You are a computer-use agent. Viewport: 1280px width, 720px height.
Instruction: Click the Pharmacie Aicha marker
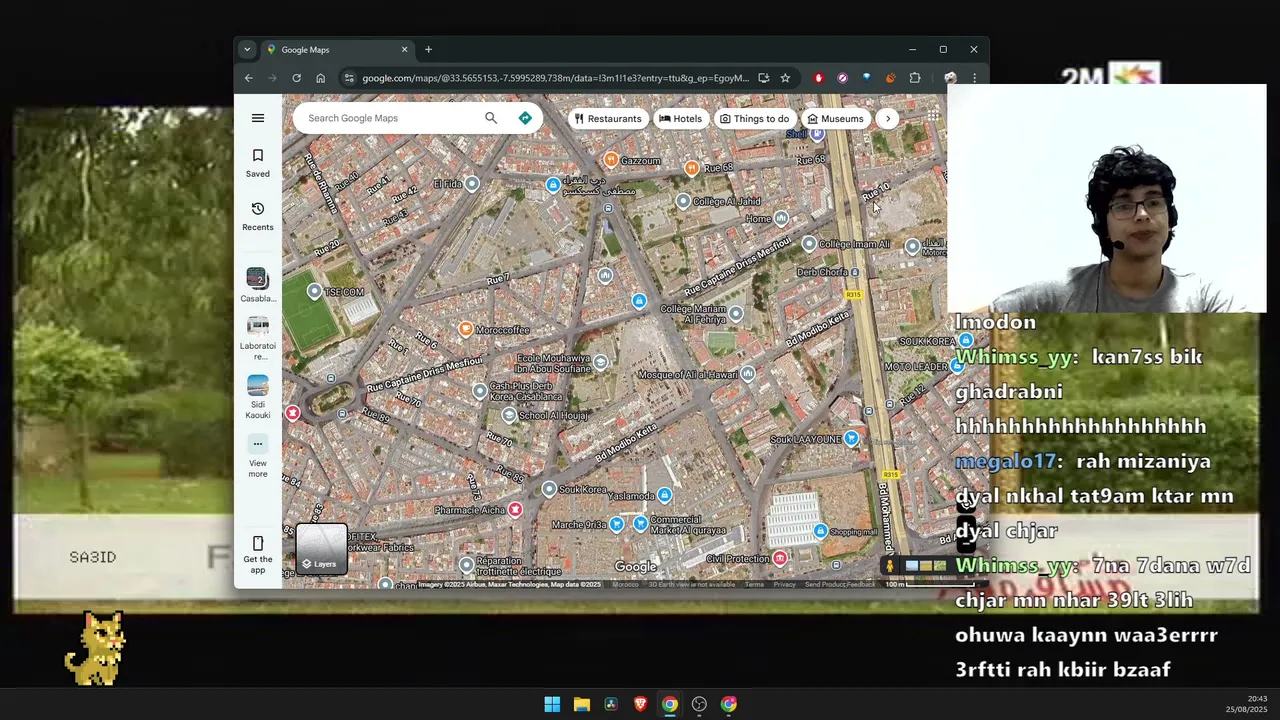coord(515,510)
